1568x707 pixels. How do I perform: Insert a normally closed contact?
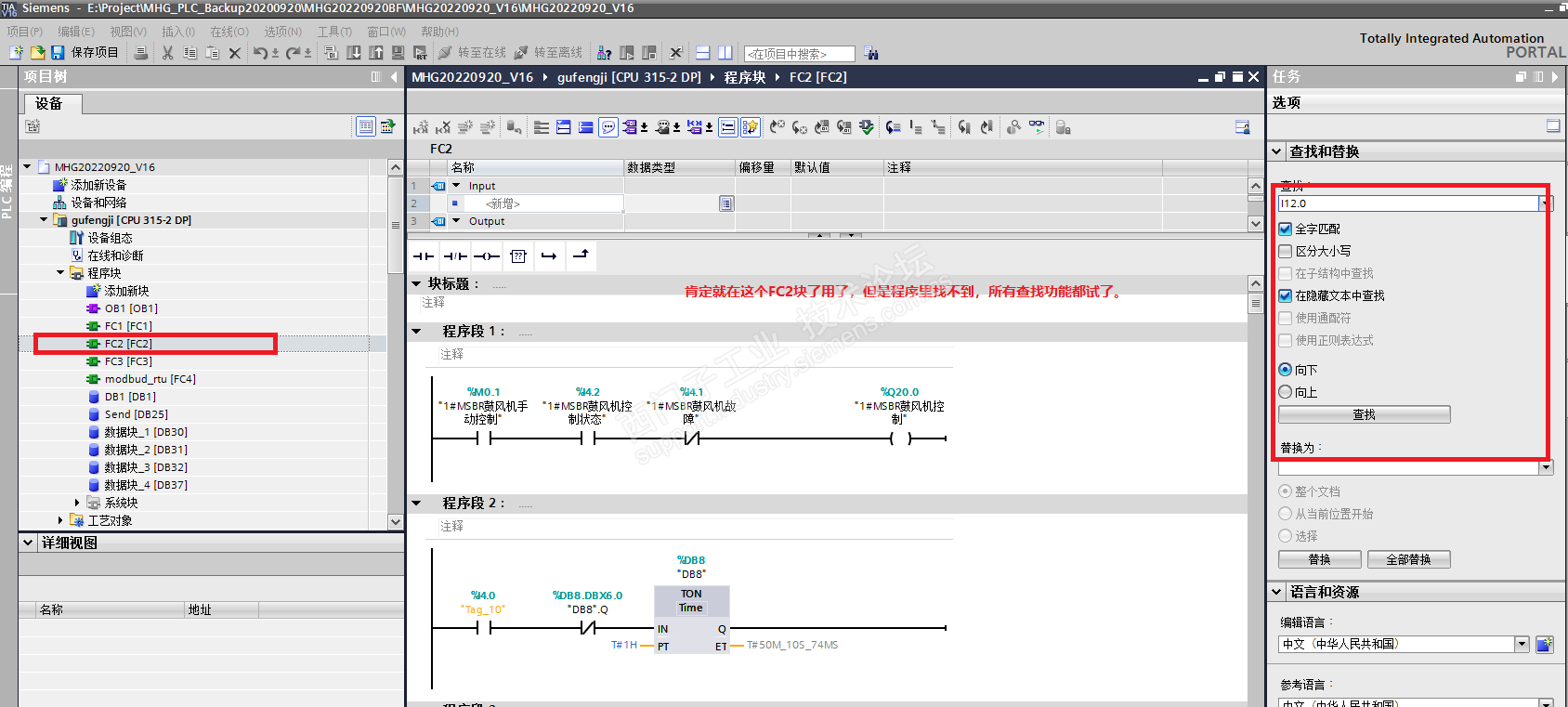[x=455, y=256]
